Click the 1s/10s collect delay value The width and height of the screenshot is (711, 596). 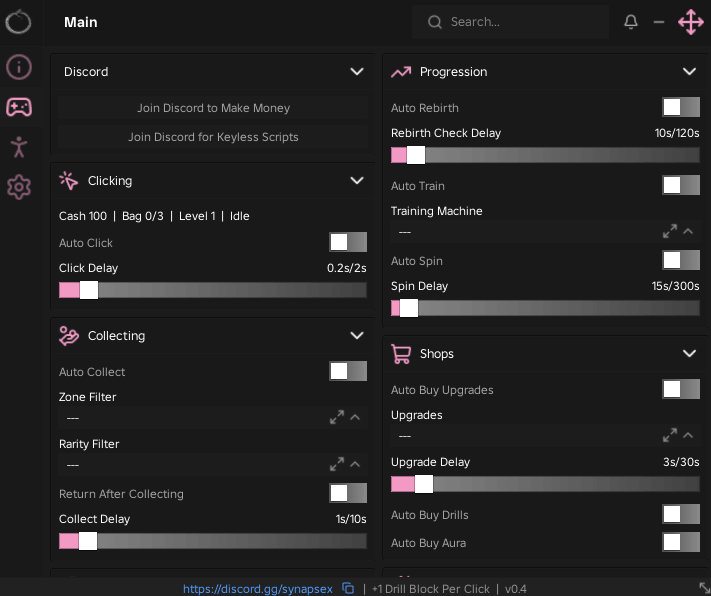(351, 519)
